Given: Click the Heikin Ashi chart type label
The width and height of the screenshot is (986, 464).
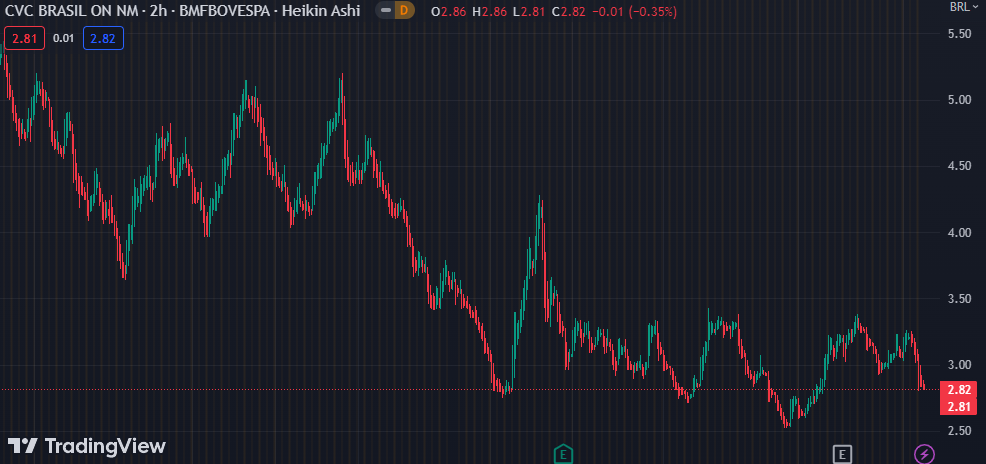Looking at the screenshot, I should [x=322, y=10].
